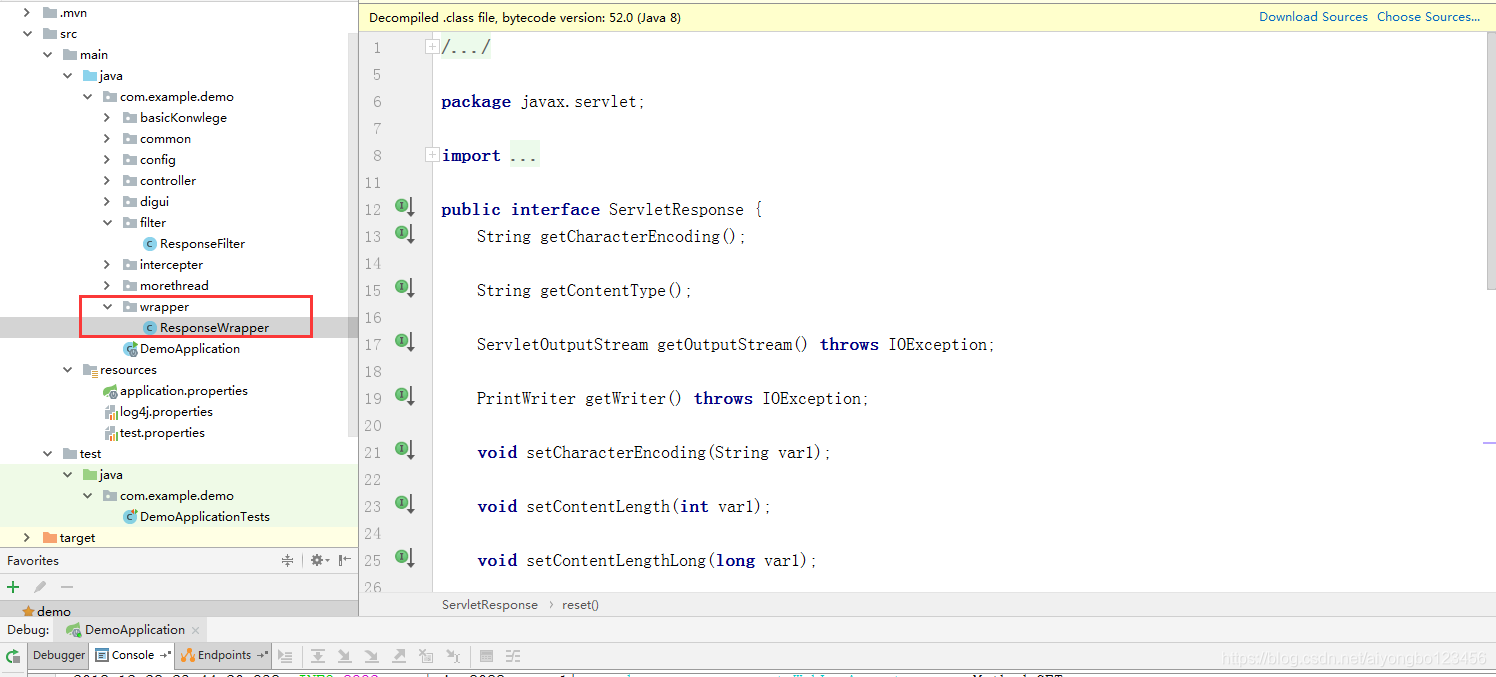Collapse the wrapper package
The image size is (1496, 677).
tap(107, 307)
